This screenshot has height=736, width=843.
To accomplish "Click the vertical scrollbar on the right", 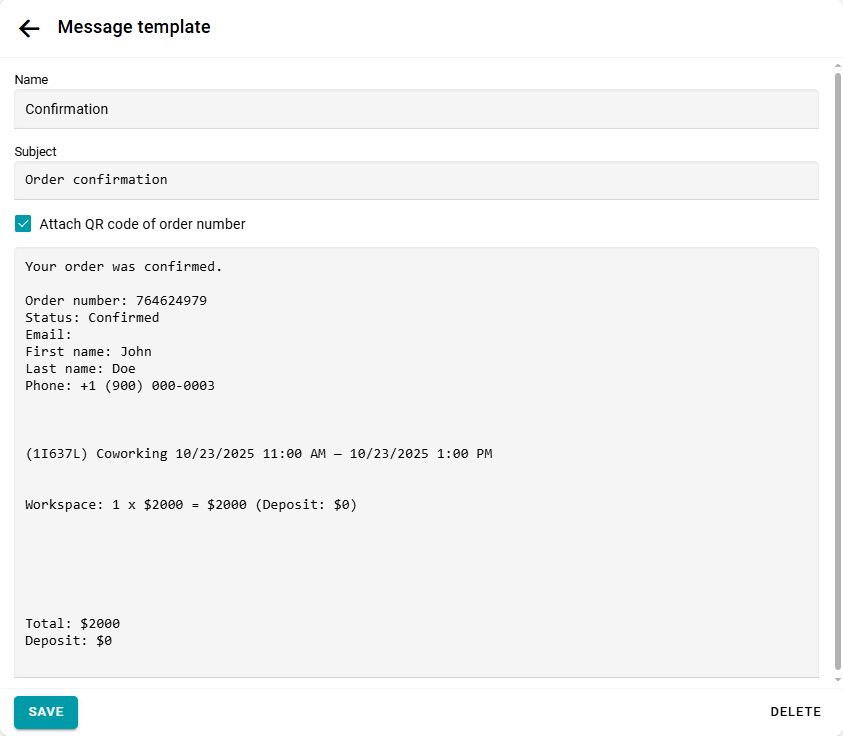I will click(838, 370).
